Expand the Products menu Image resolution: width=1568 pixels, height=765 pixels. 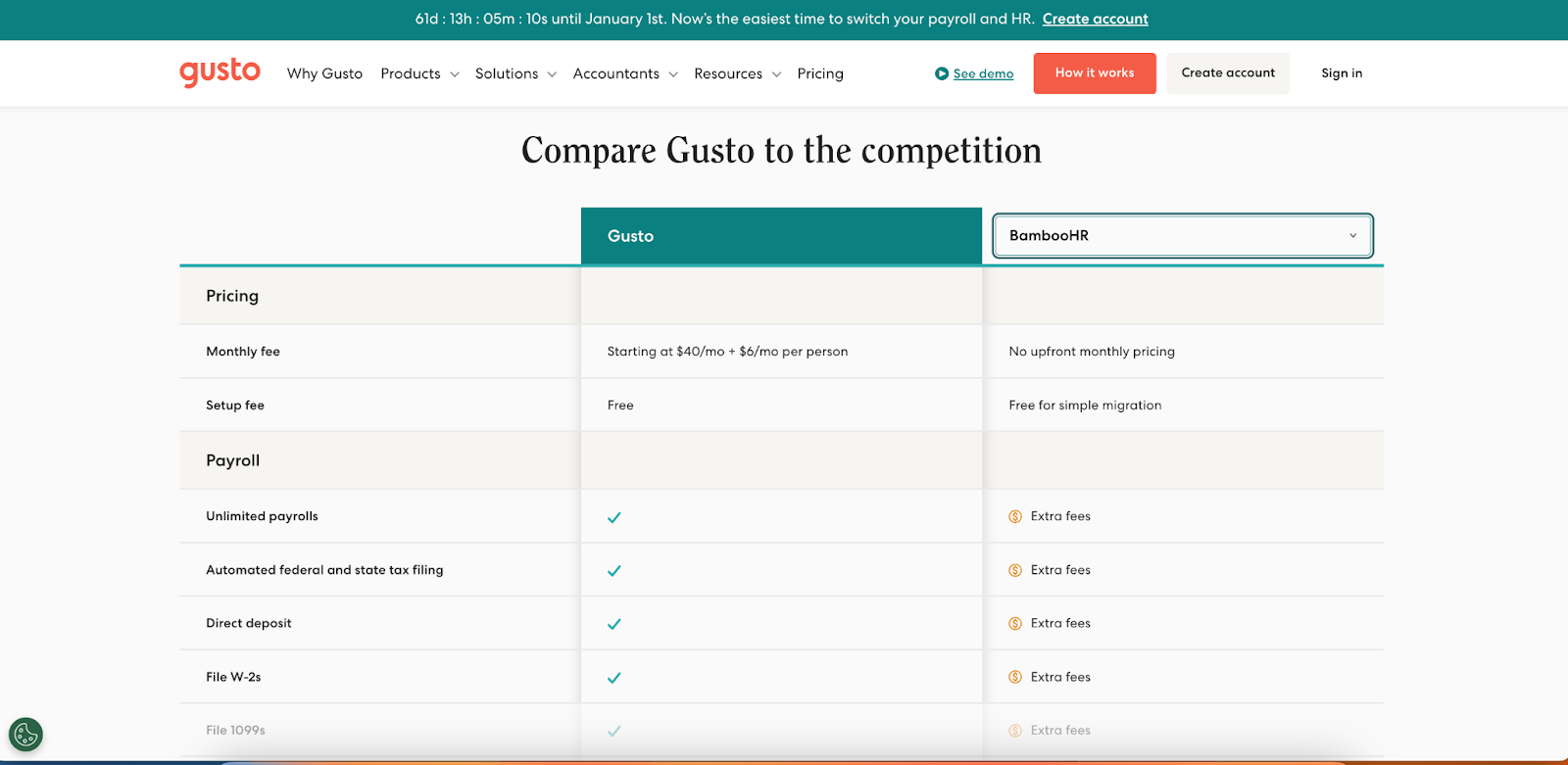(419, 73)
